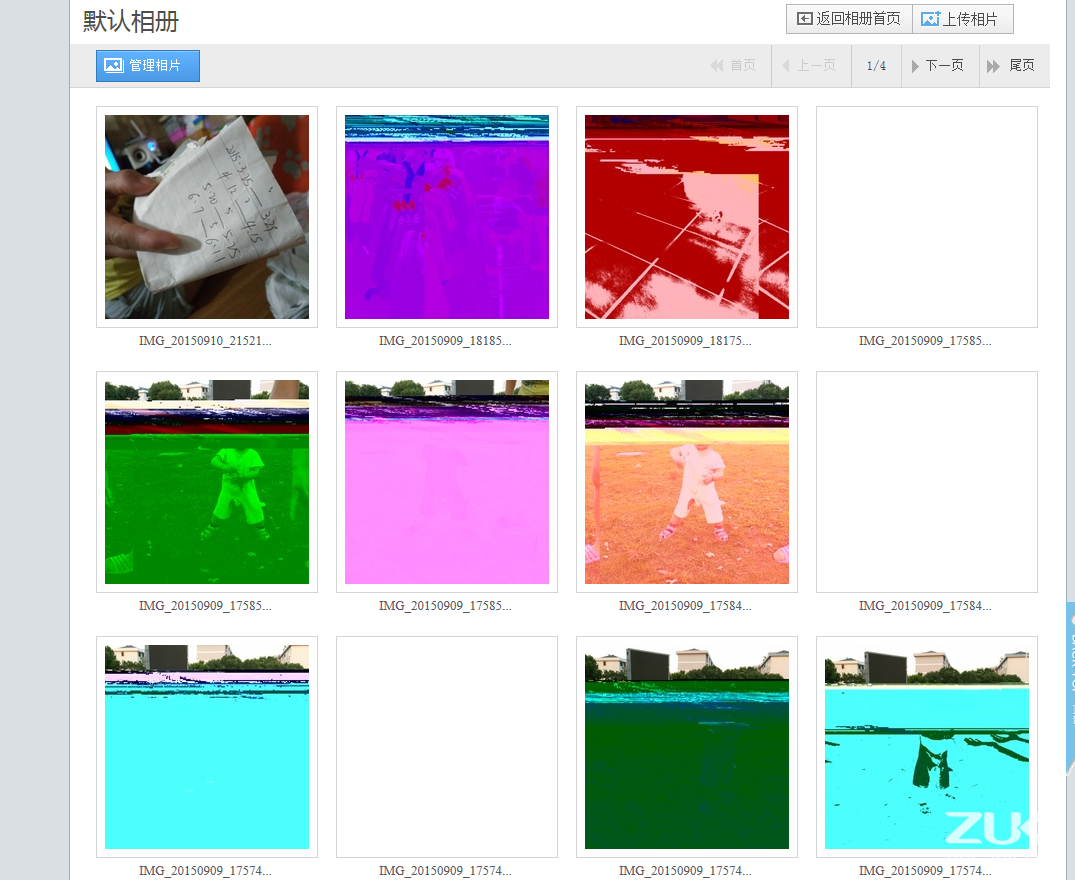Viewport: 1075px width, 880px height.
Task: Open the orange-tinted child on grass photo
Action: point(687,482)
